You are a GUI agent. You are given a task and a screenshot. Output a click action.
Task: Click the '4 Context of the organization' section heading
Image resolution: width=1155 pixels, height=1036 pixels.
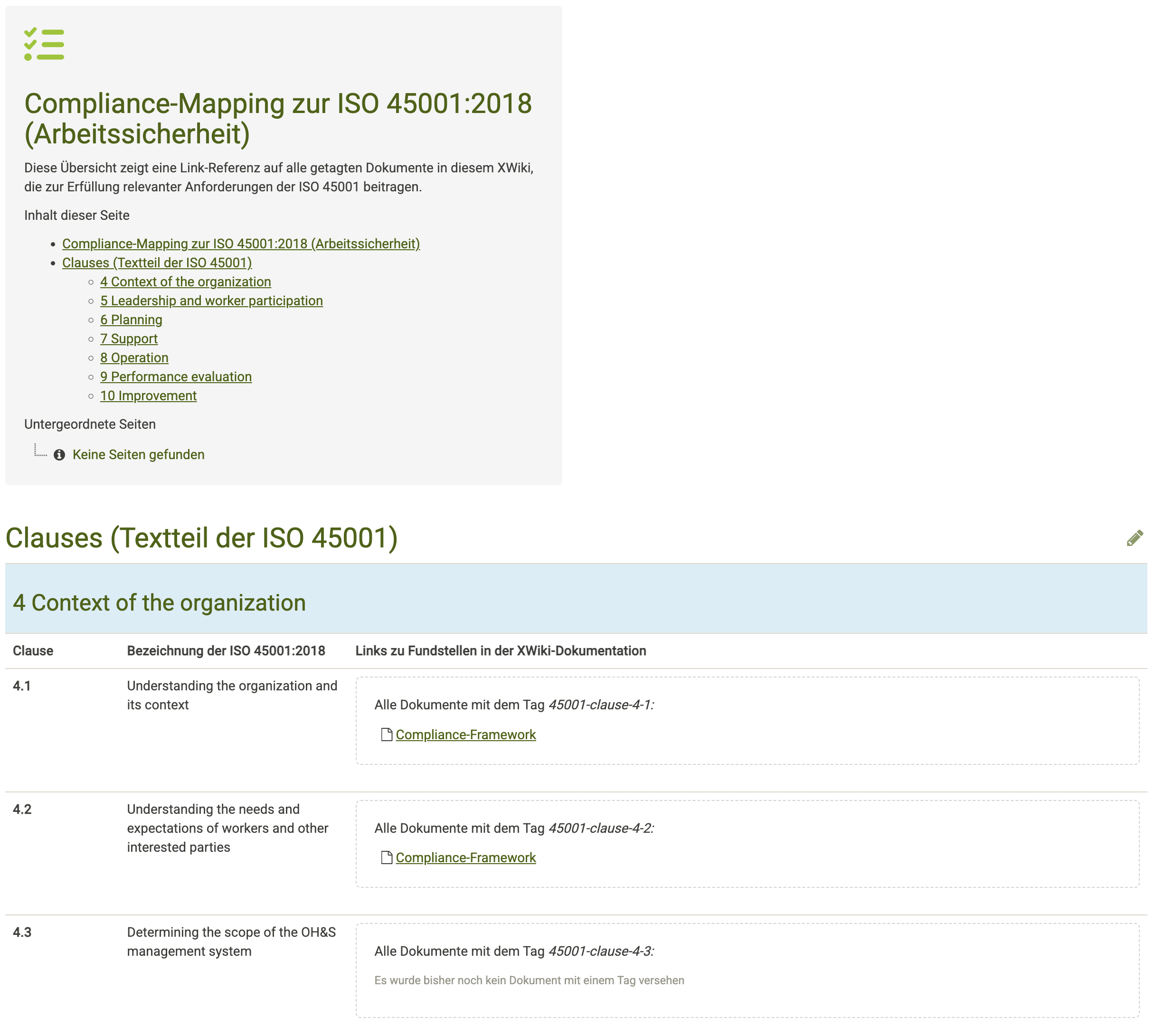[159, 603]
